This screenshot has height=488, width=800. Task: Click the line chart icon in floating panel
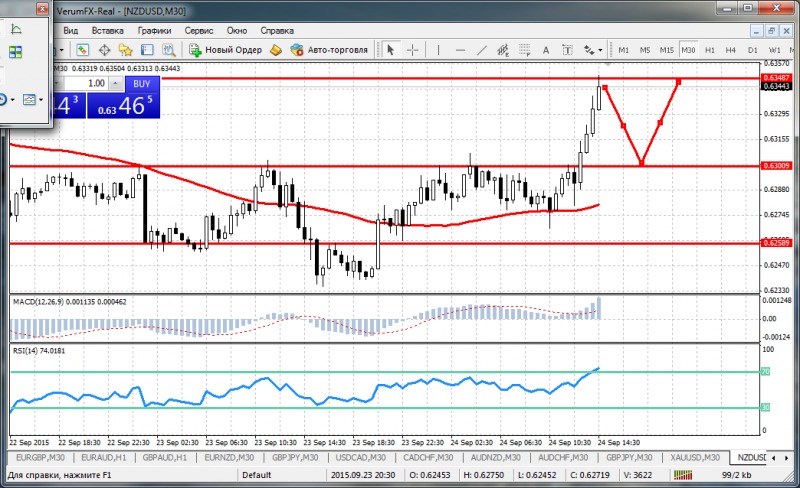[x=16, y=29]
